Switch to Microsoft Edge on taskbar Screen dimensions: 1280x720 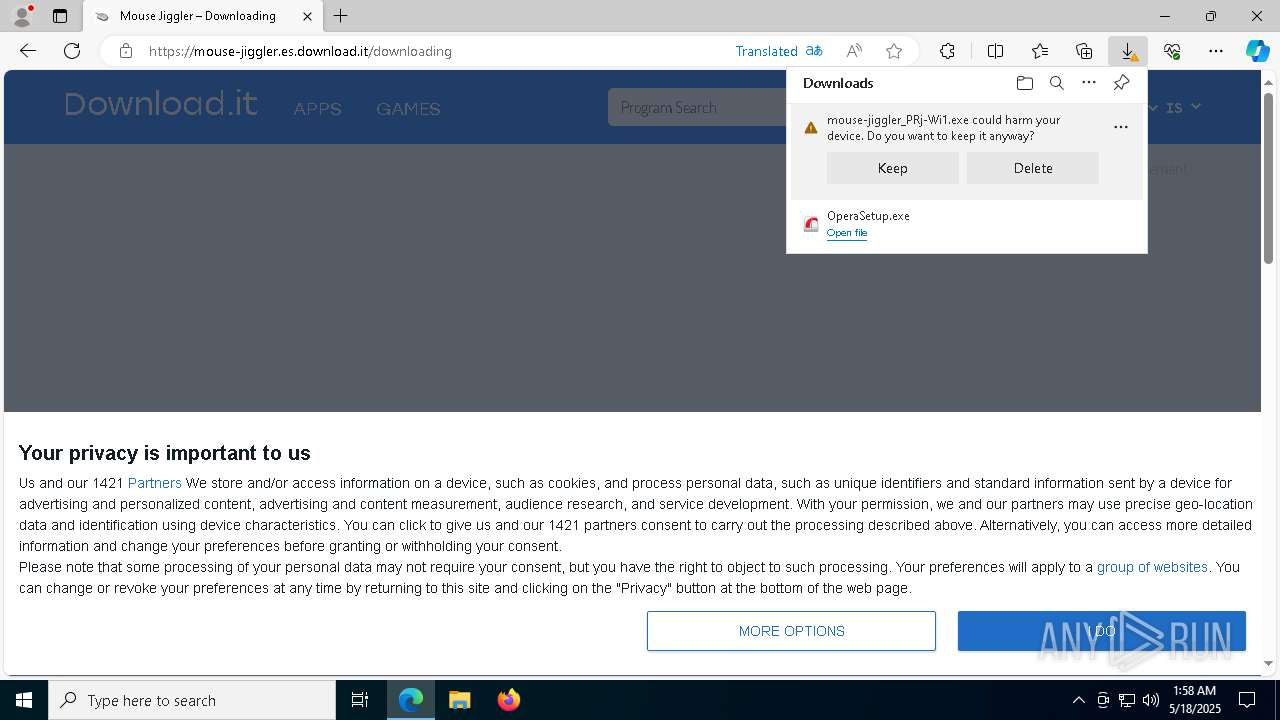click(x=411, y=700)
